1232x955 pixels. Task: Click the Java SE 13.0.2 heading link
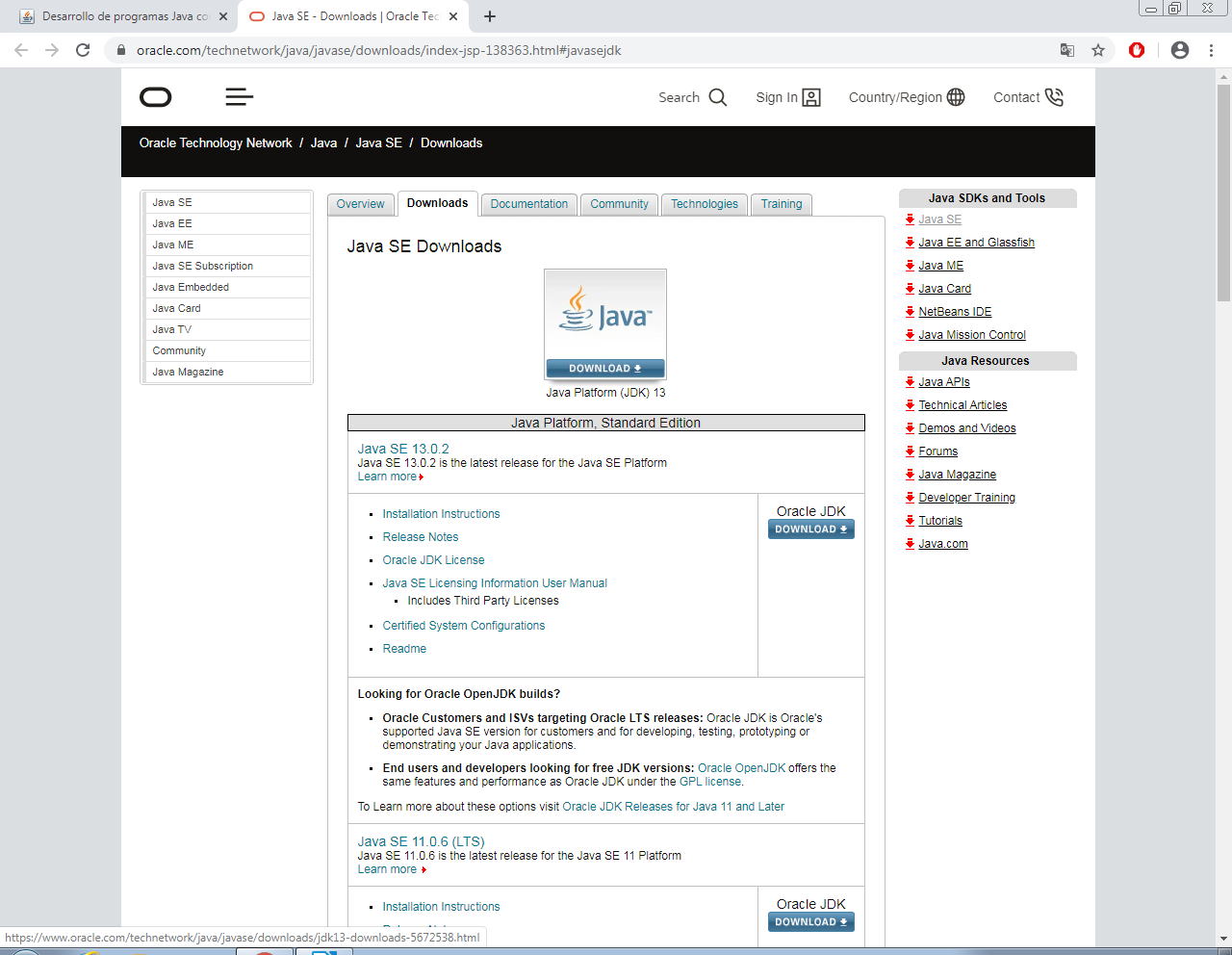click(403, 449)
